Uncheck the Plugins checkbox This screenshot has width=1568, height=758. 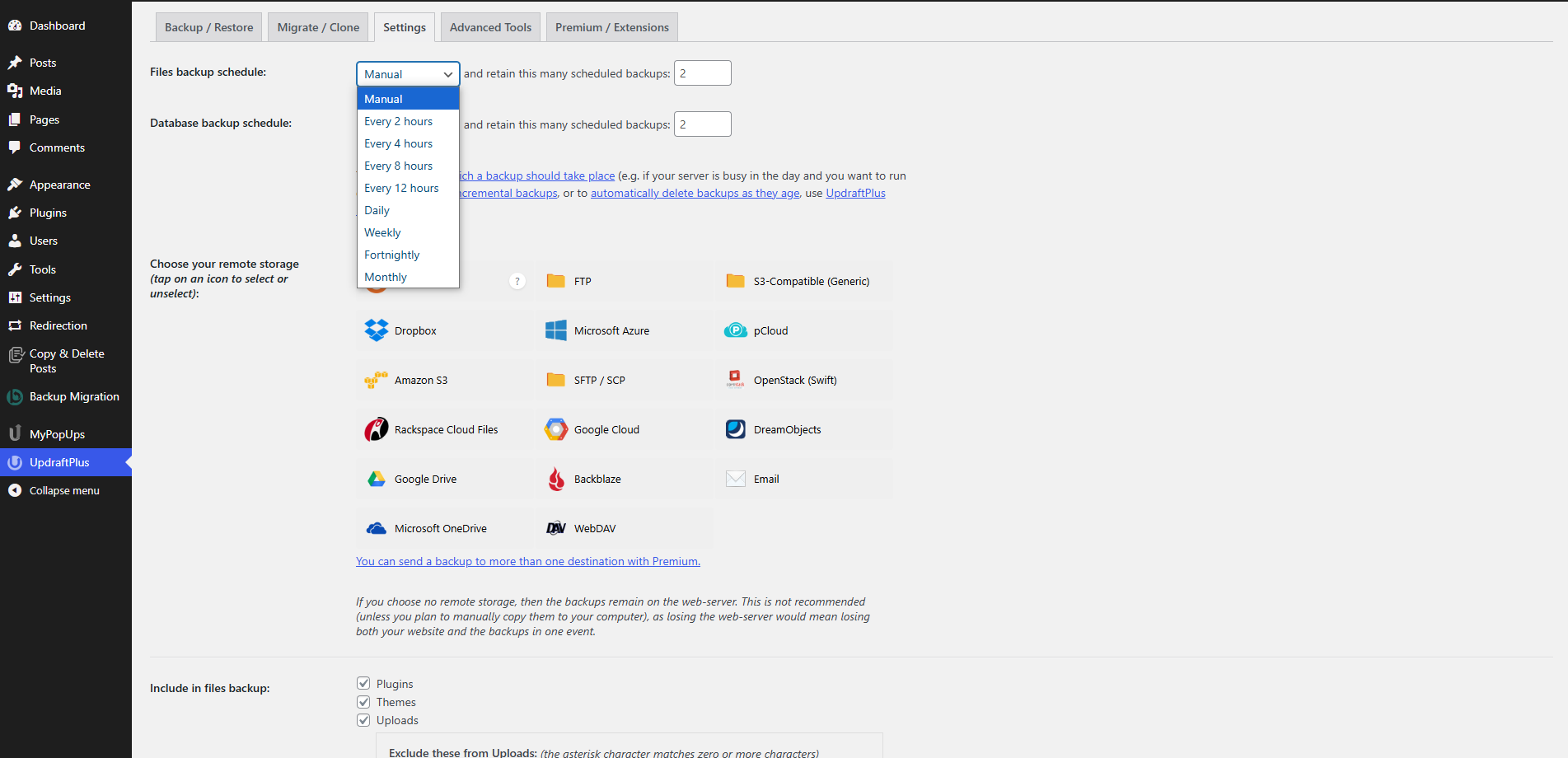363,683
